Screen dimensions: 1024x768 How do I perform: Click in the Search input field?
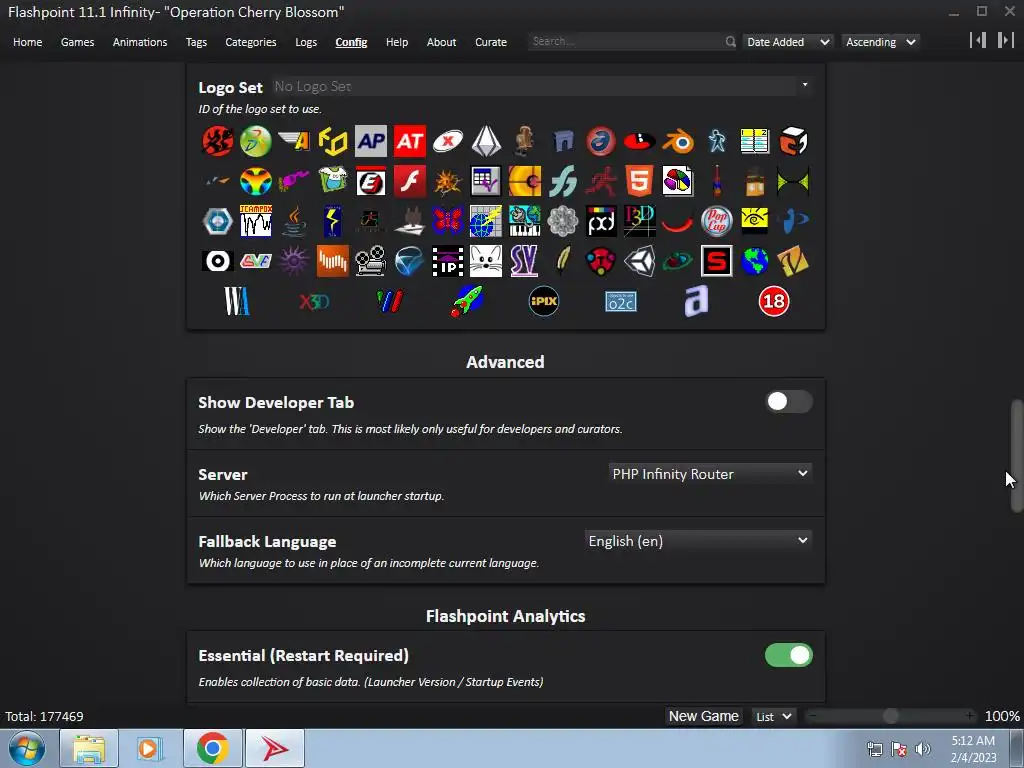click(x=626, y=41)
